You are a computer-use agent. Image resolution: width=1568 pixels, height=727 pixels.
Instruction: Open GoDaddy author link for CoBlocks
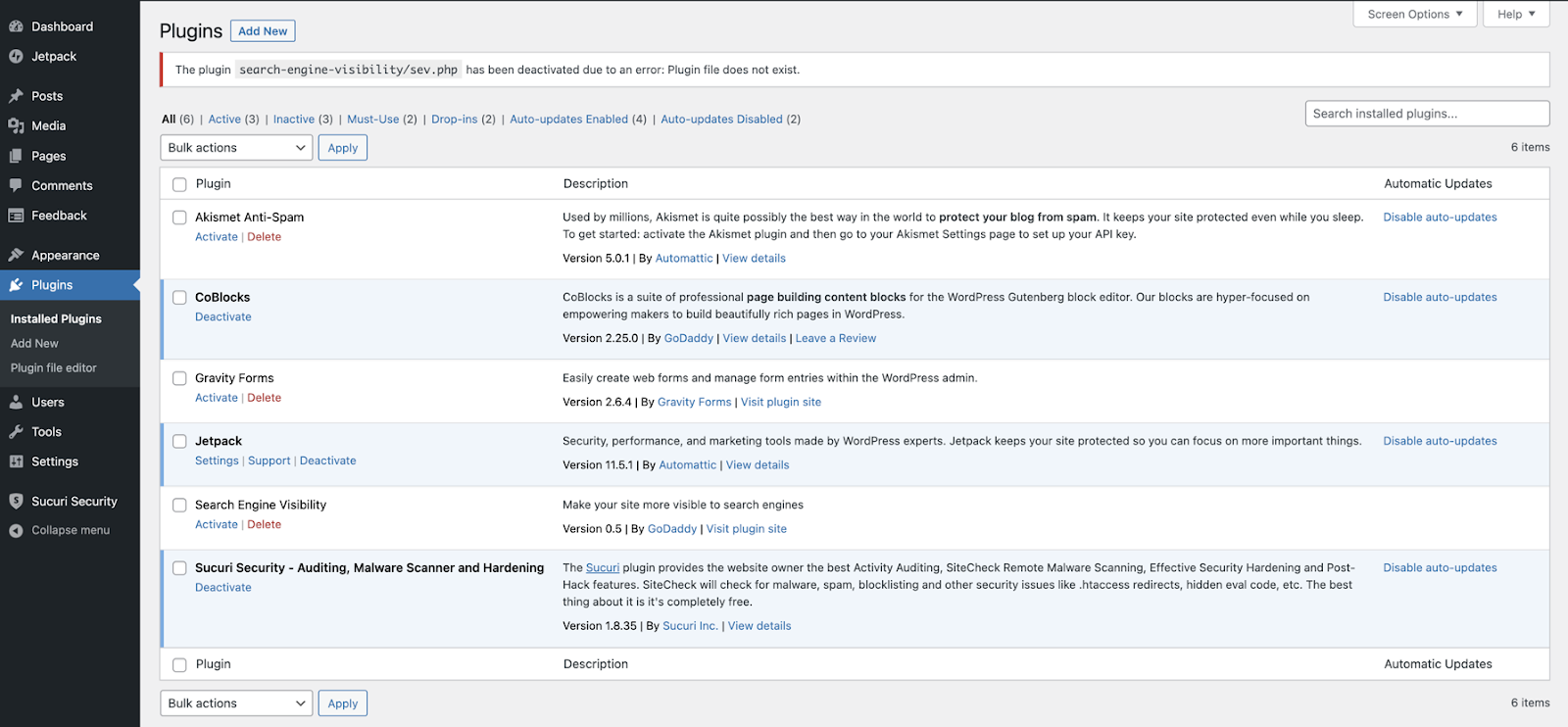pos(689,339)
